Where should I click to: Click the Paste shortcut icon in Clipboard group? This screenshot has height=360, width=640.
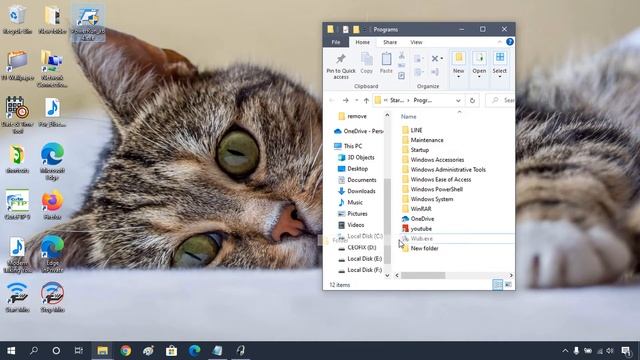pyautogui.click(x=402, y=76)
